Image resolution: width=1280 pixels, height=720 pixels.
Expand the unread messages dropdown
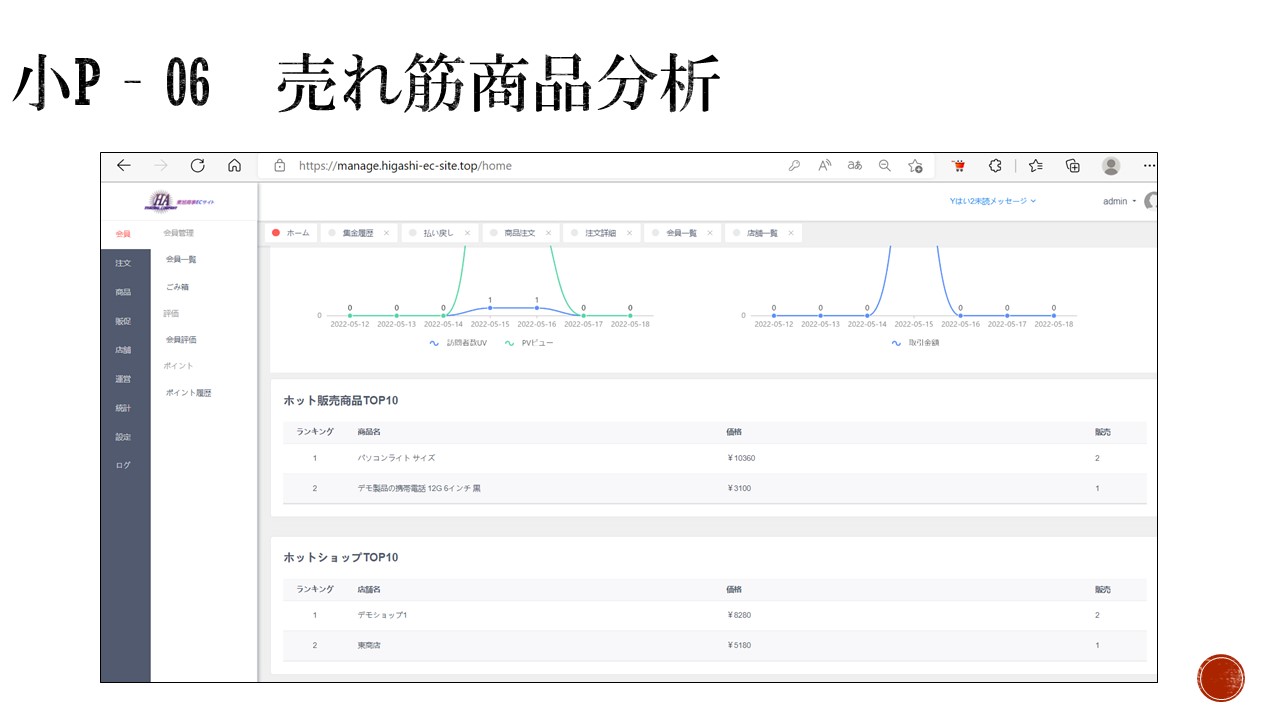993,201
